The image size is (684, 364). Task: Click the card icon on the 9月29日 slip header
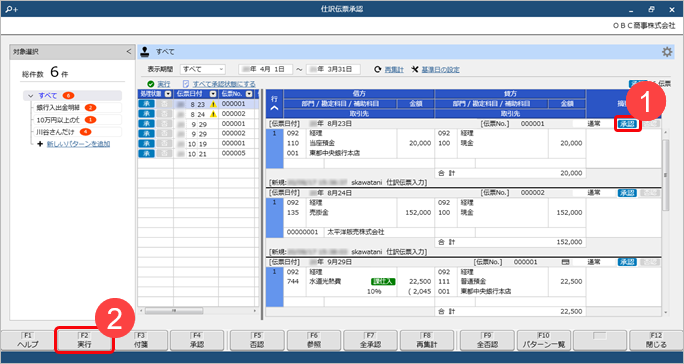pyautogui.click(x=565, y=262)
